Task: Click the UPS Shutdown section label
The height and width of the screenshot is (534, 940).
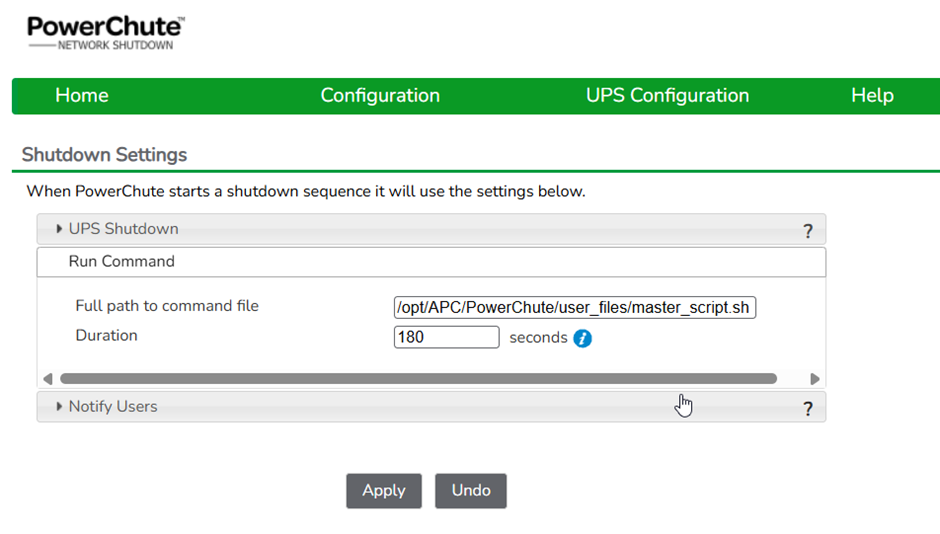Action: pyautogui.click(x=123, y=229)
